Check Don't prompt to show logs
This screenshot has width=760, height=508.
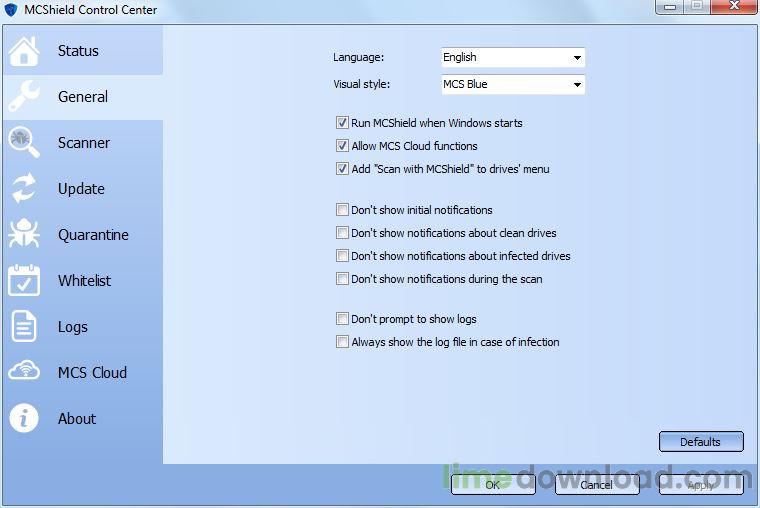pyautogui.click(x=342, y=318)
